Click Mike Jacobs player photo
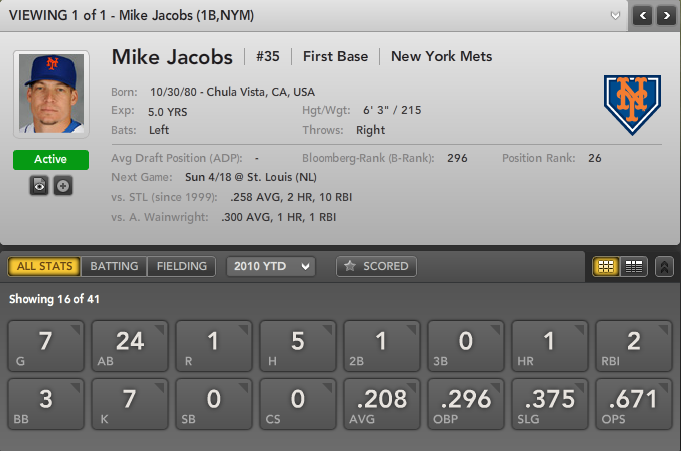 click(x=51, y=97)
